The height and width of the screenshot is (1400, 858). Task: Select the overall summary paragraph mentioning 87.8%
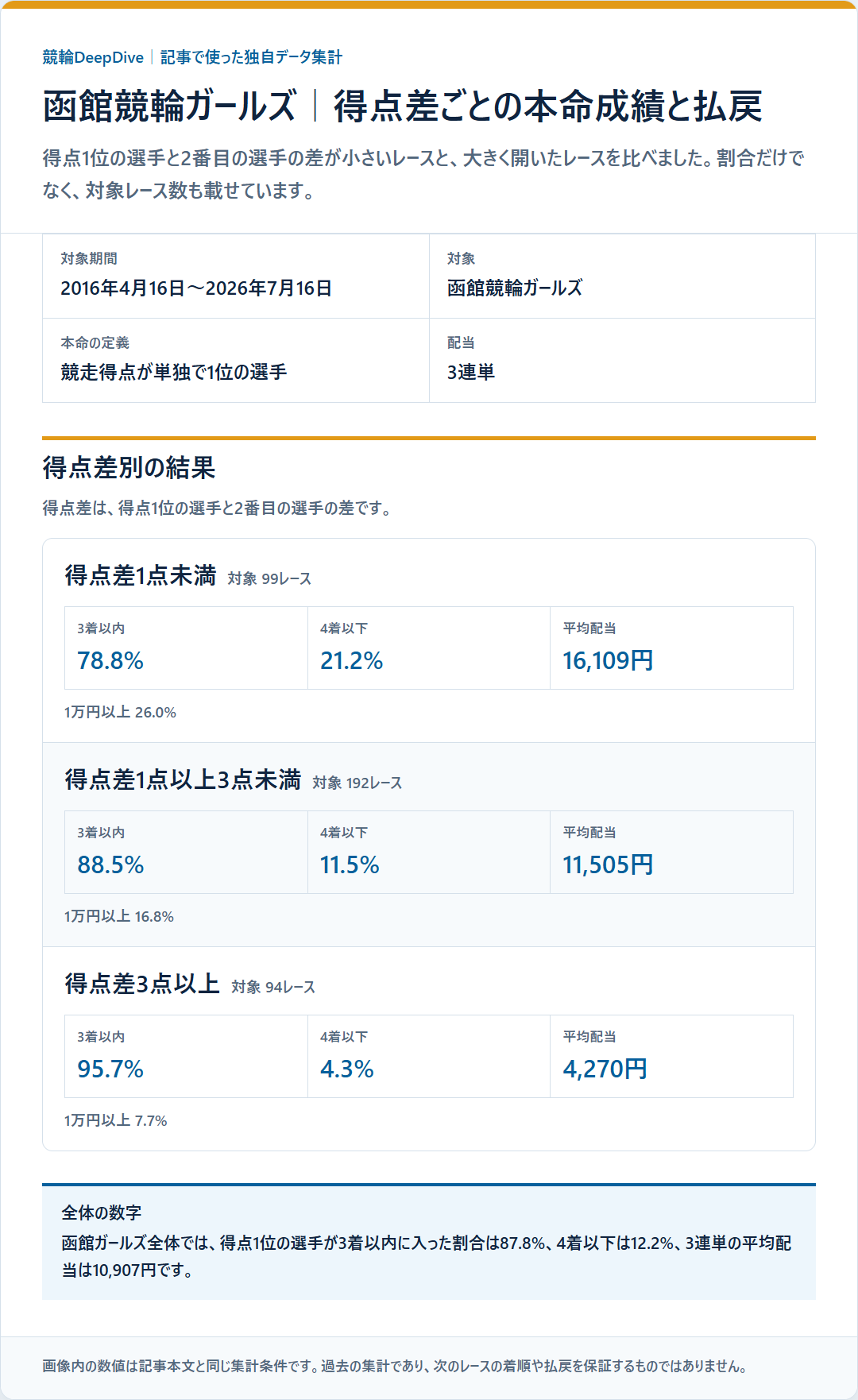tap(427, 1256)
